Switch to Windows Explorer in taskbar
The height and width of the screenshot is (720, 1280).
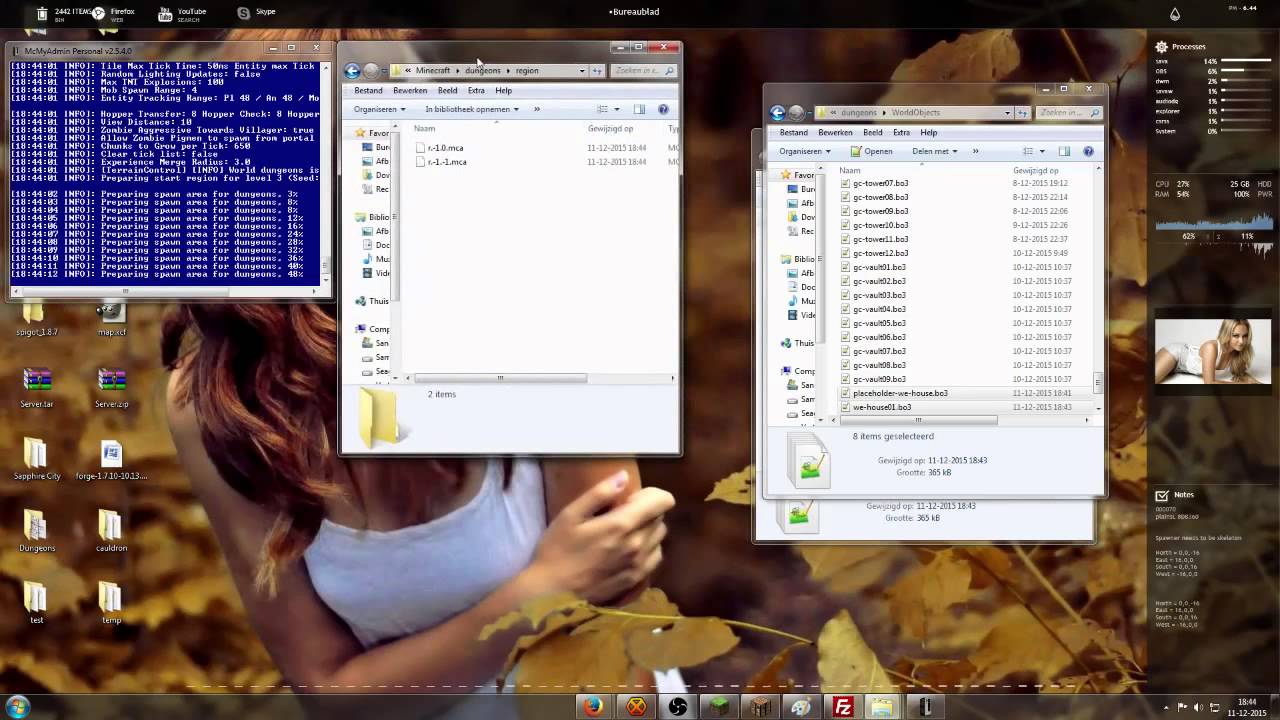[x=883, y=707]
